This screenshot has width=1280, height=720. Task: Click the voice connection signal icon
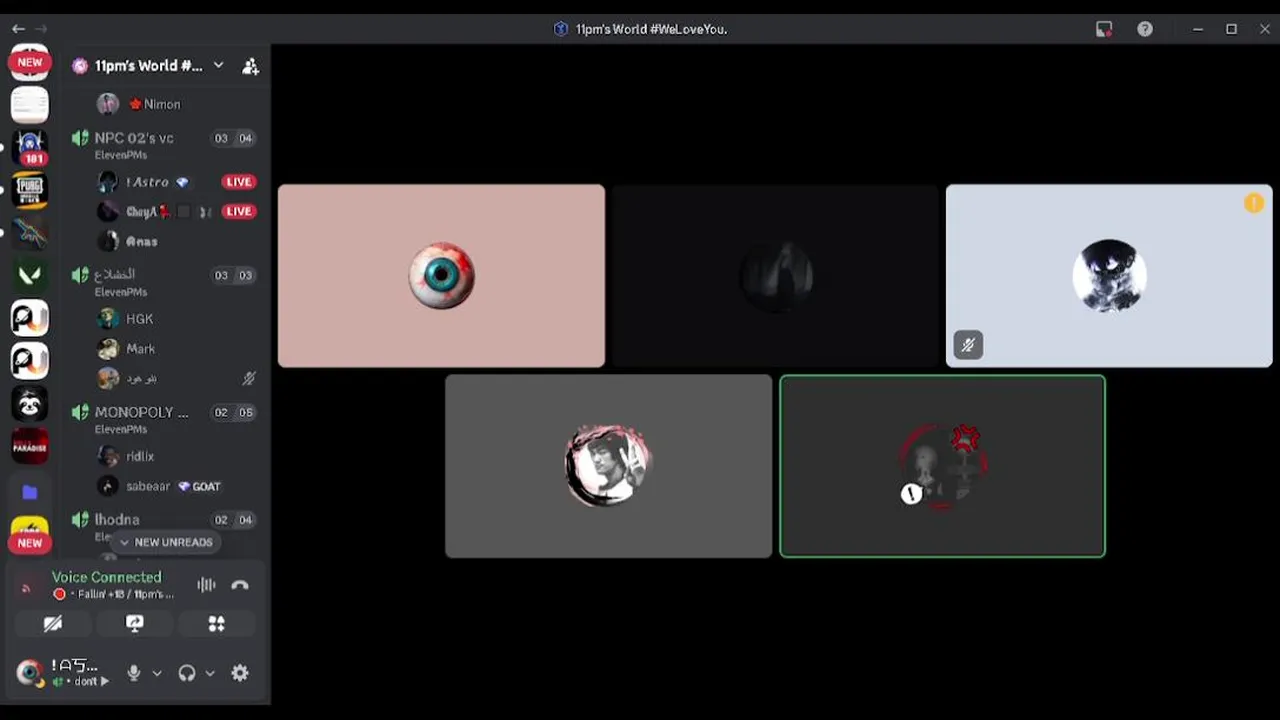click(26, 587)
